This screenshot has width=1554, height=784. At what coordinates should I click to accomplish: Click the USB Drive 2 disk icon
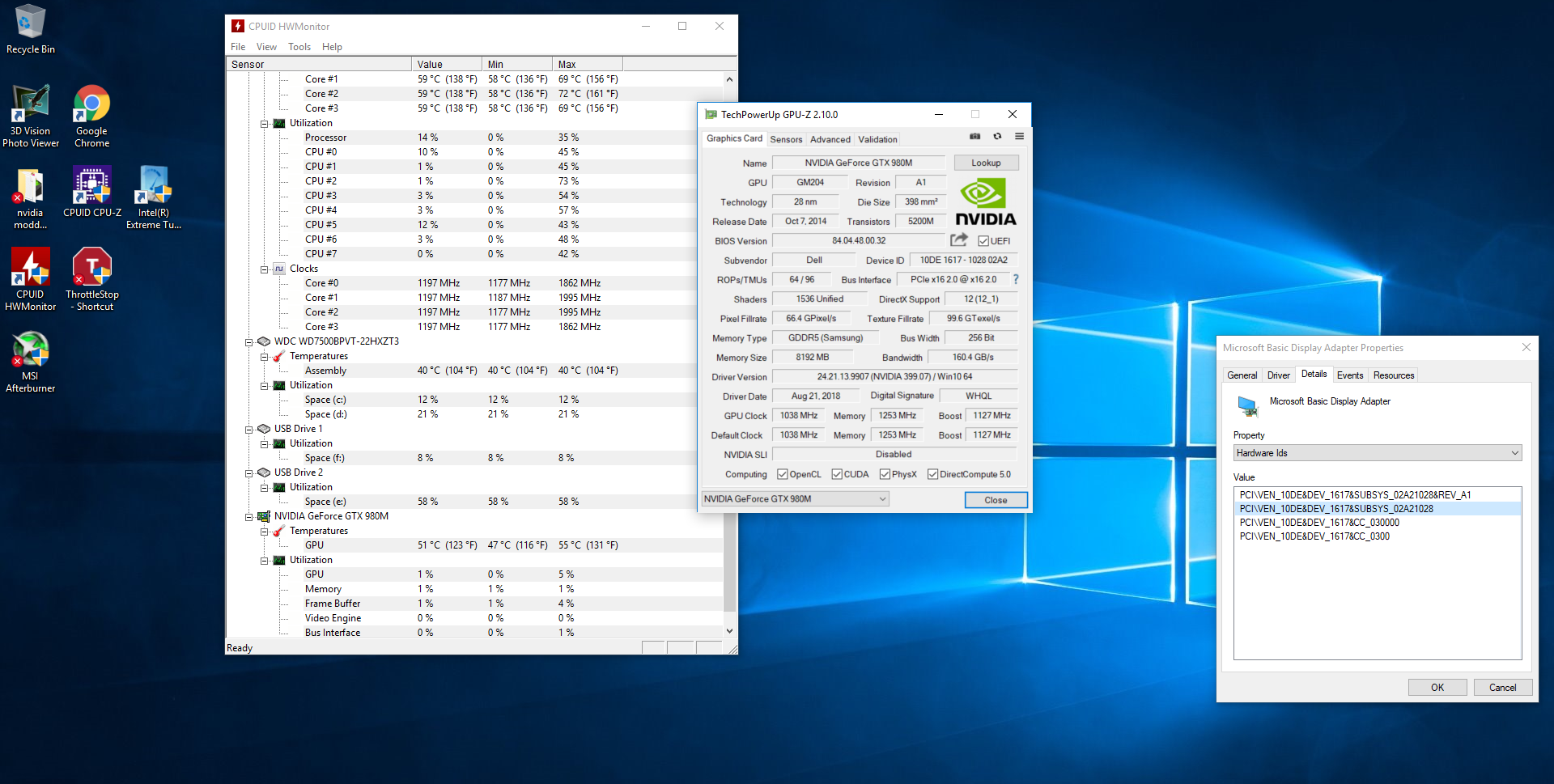point(264,473)
